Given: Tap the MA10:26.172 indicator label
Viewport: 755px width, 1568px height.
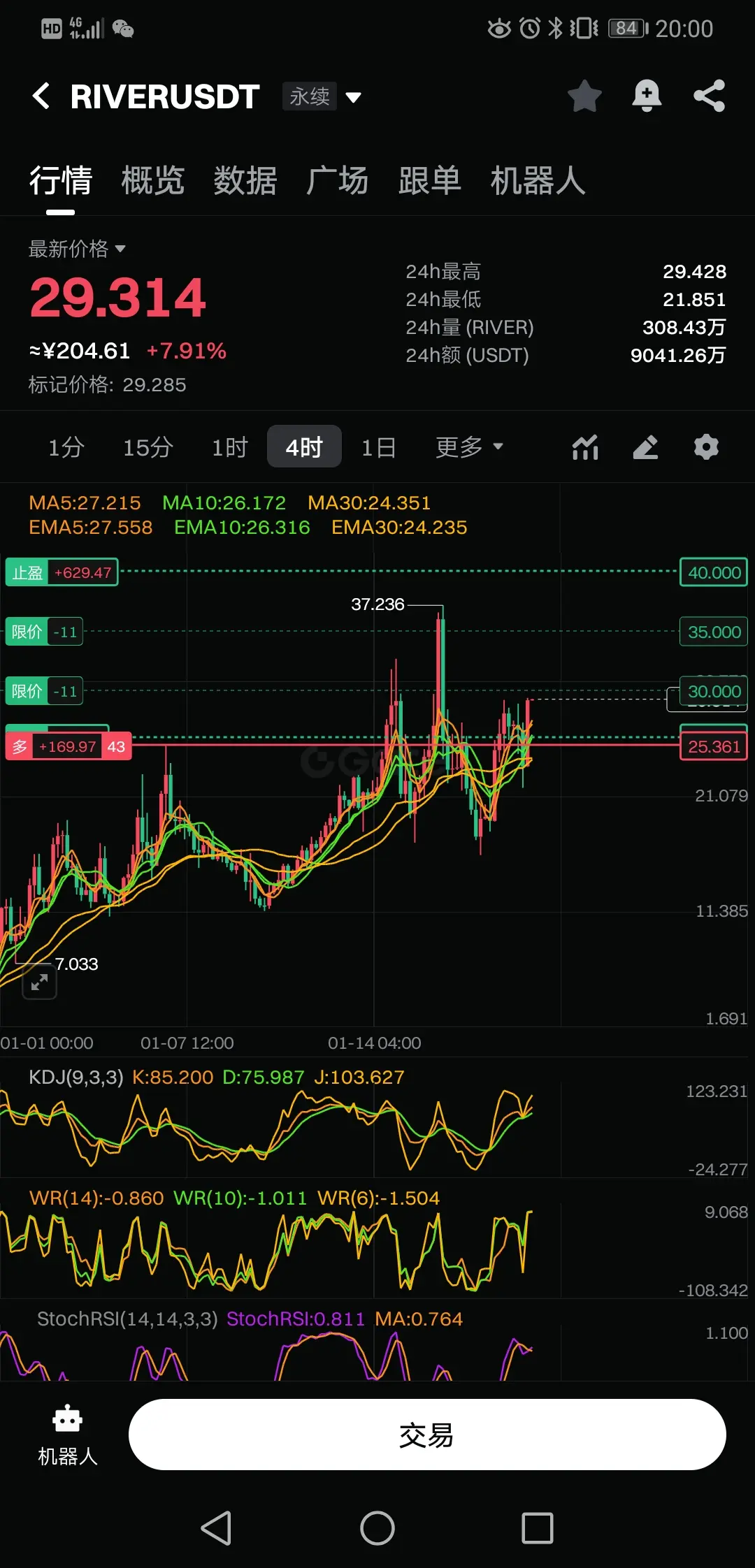Looking at the screenshot, I should pos(224,503).
